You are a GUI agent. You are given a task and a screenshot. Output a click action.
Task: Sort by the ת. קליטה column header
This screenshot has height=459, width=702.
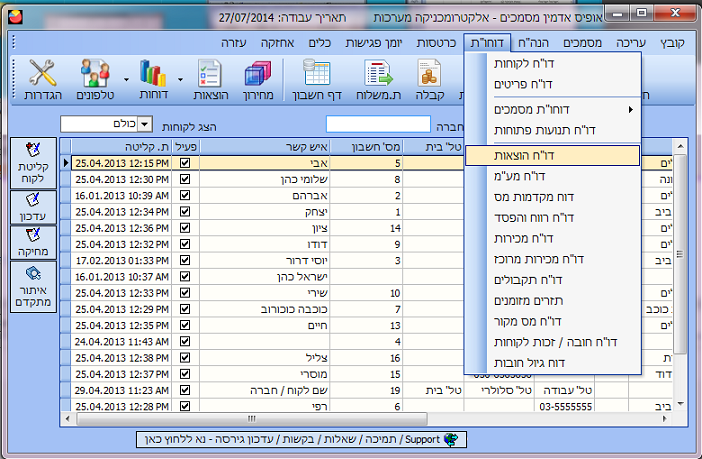[121, 146]
